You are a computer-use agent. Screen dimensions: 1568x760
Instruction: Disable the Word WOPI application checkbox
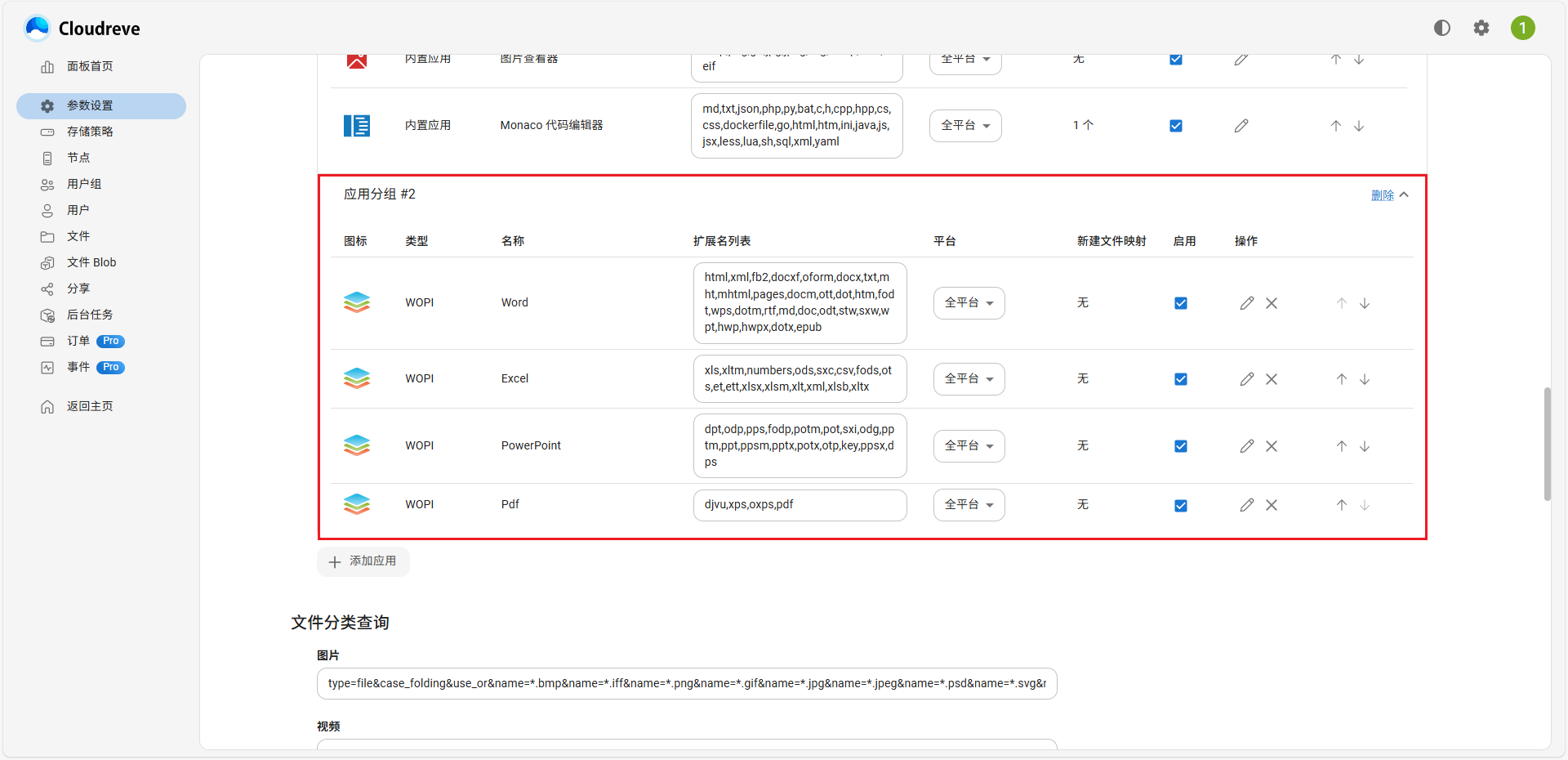(1181, 302)
